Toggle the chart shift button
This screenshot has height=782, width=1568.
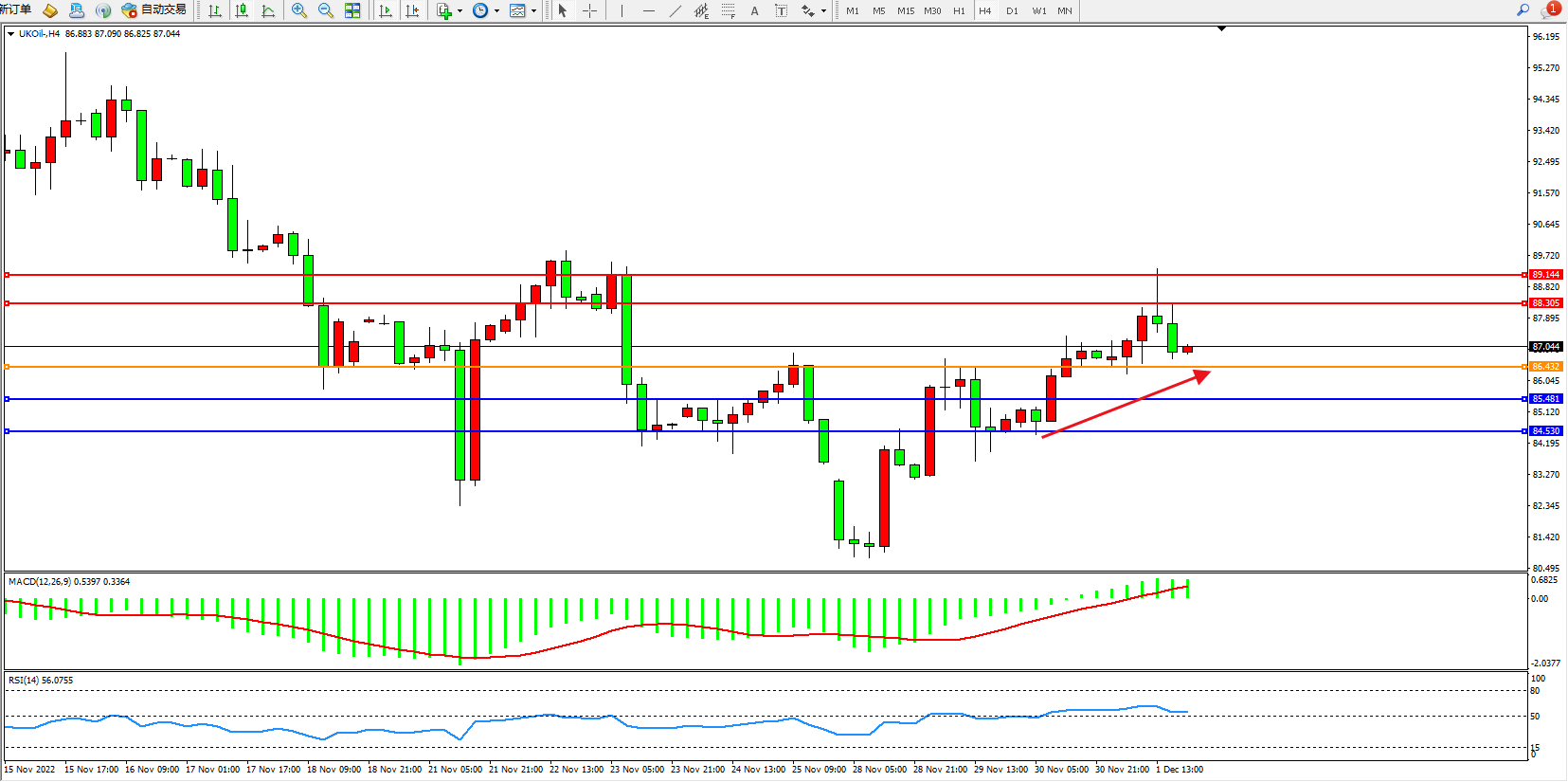coord(412,10)
